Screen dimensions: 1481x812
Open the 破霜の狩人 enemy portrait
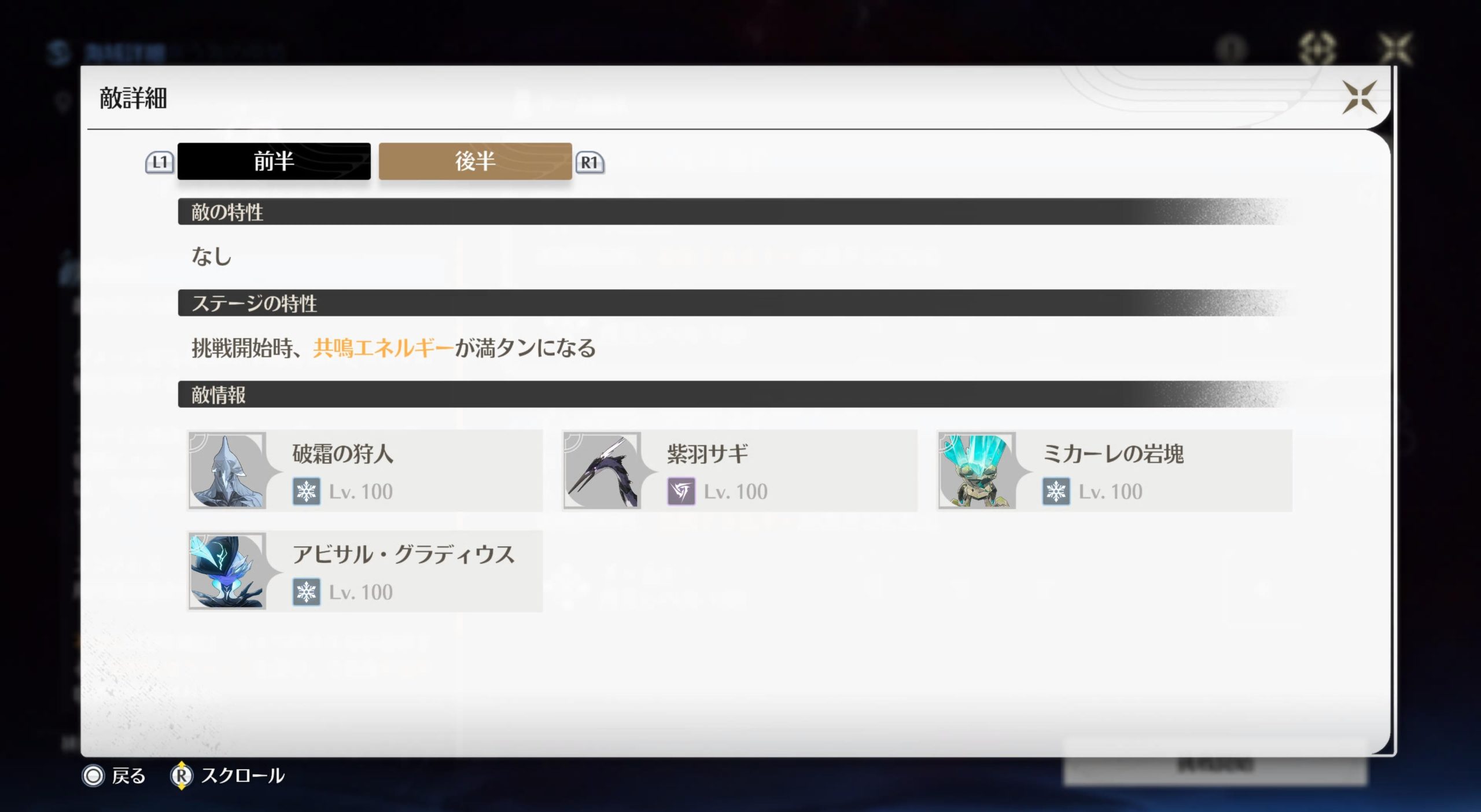tap(227, 470)
